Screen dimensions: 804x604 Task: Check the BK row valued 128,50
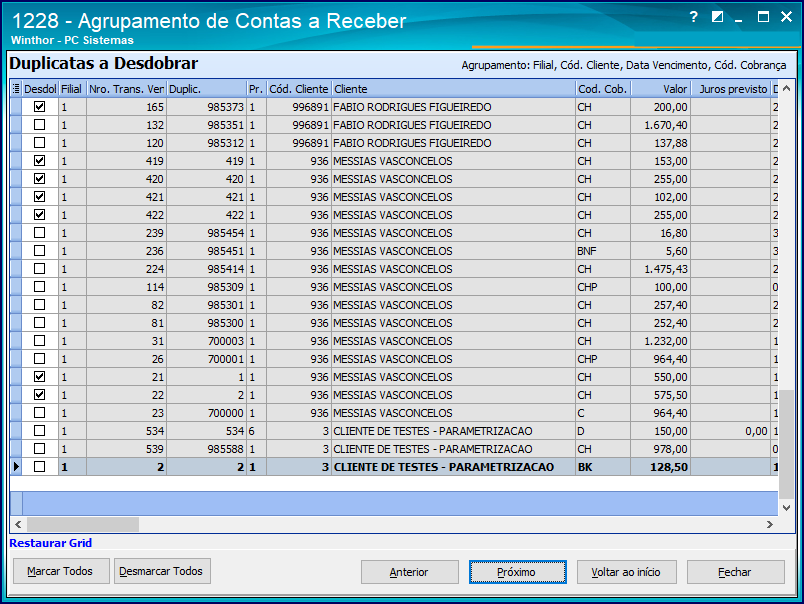(39, 467)
